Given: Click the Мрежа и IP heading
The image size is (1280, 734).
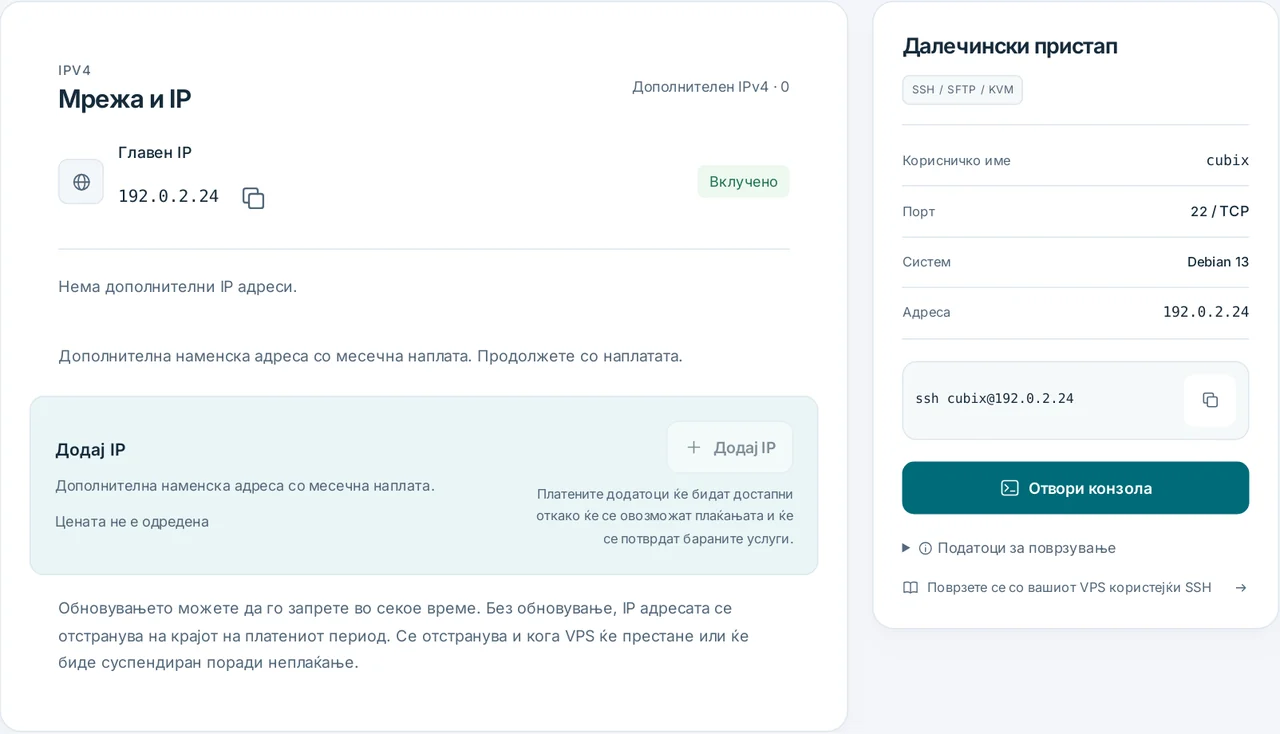Looking at the screenshot, I should [x=124, y=99].
